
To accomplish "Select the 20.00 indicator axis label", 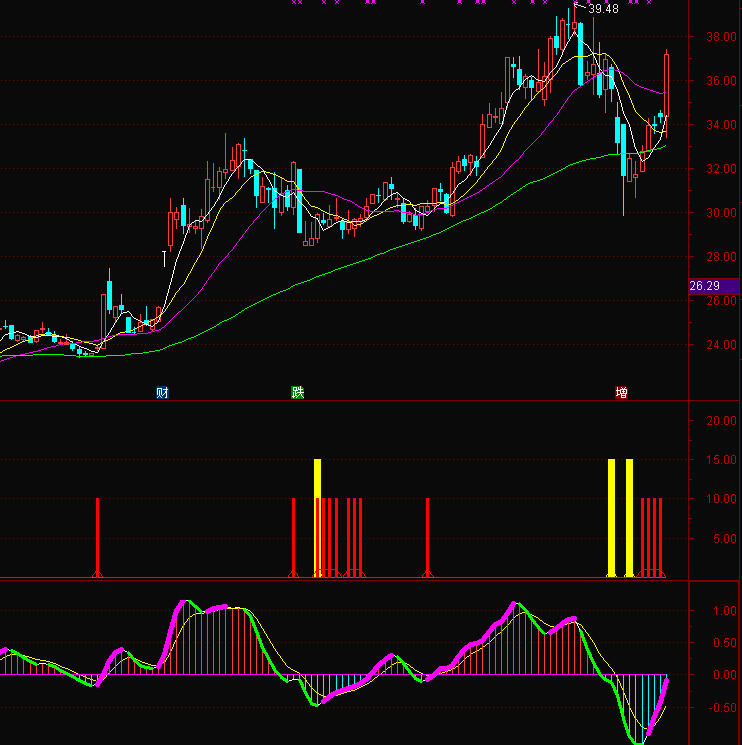I will (x=721, y=421).
